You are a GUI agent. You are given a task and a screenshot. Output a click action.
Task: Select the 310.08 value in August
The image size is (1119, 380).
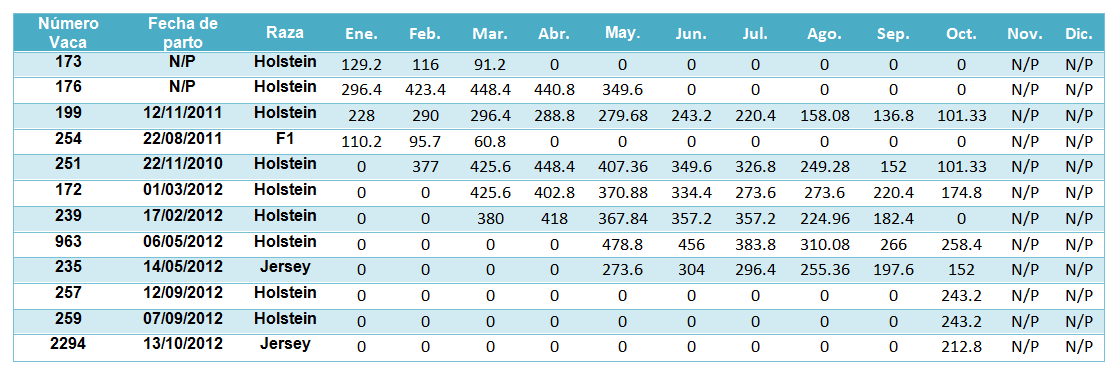824,245
